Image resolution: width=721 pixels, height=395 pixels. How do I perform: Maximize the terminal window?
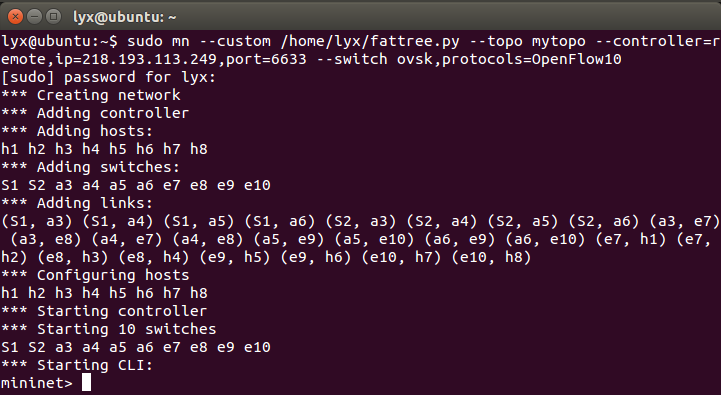tap(54, 17)
